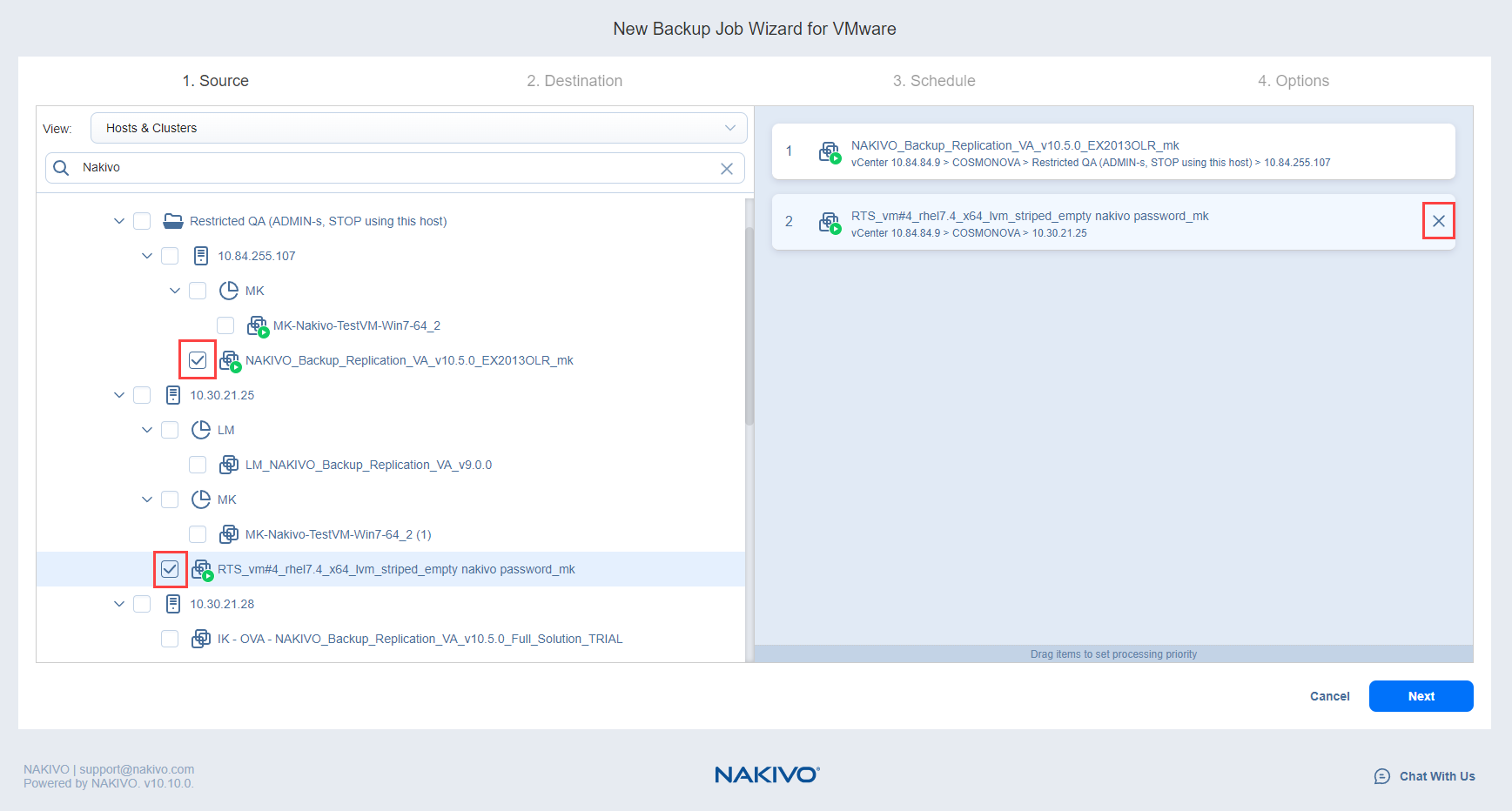This screenshot has height=811, width=1512.
Task: Click the 10.30.21.28 host icon
Action: tap(173, 604)
